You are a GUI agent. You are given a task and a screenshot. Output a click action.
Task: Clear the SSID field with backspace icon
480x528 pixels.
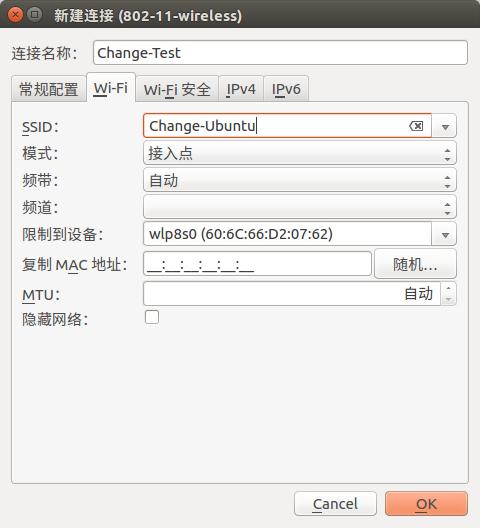coord(416,126)
